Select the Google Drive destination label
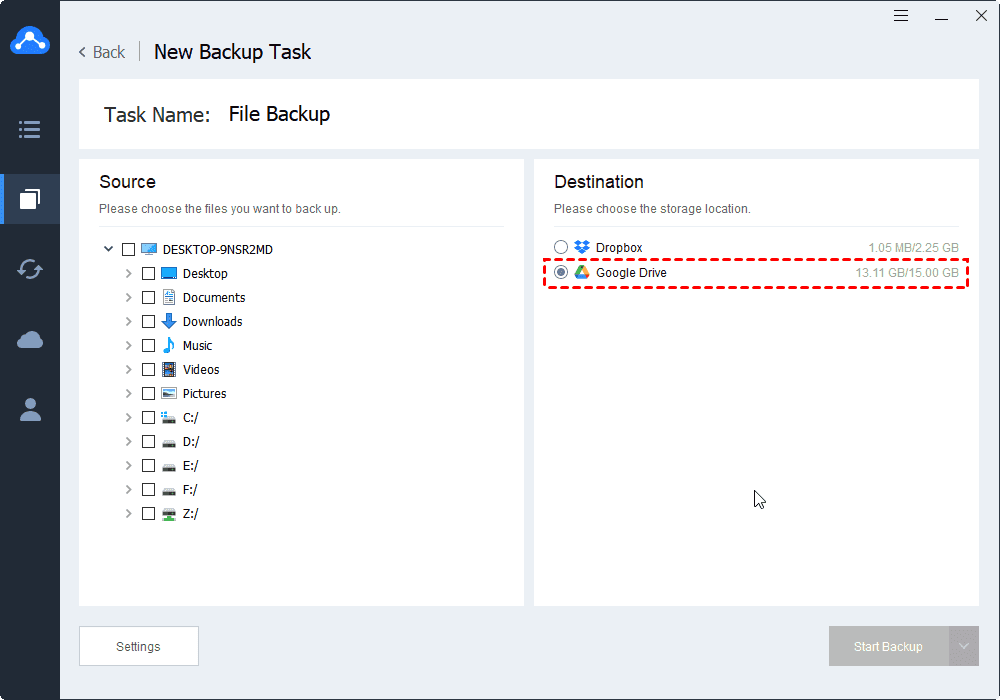 point(631,272)
